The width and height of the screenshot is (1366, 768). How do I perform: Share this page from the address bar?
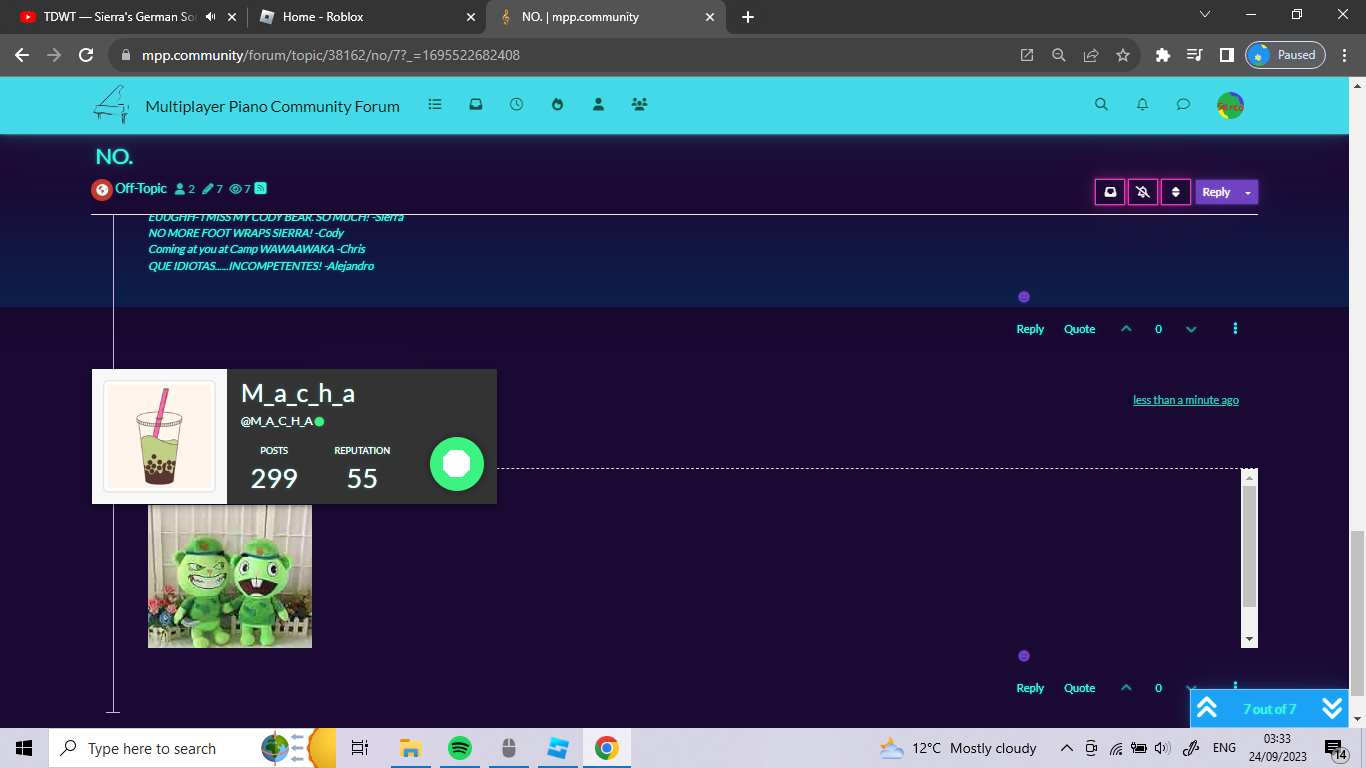[x=1091, y=55]
